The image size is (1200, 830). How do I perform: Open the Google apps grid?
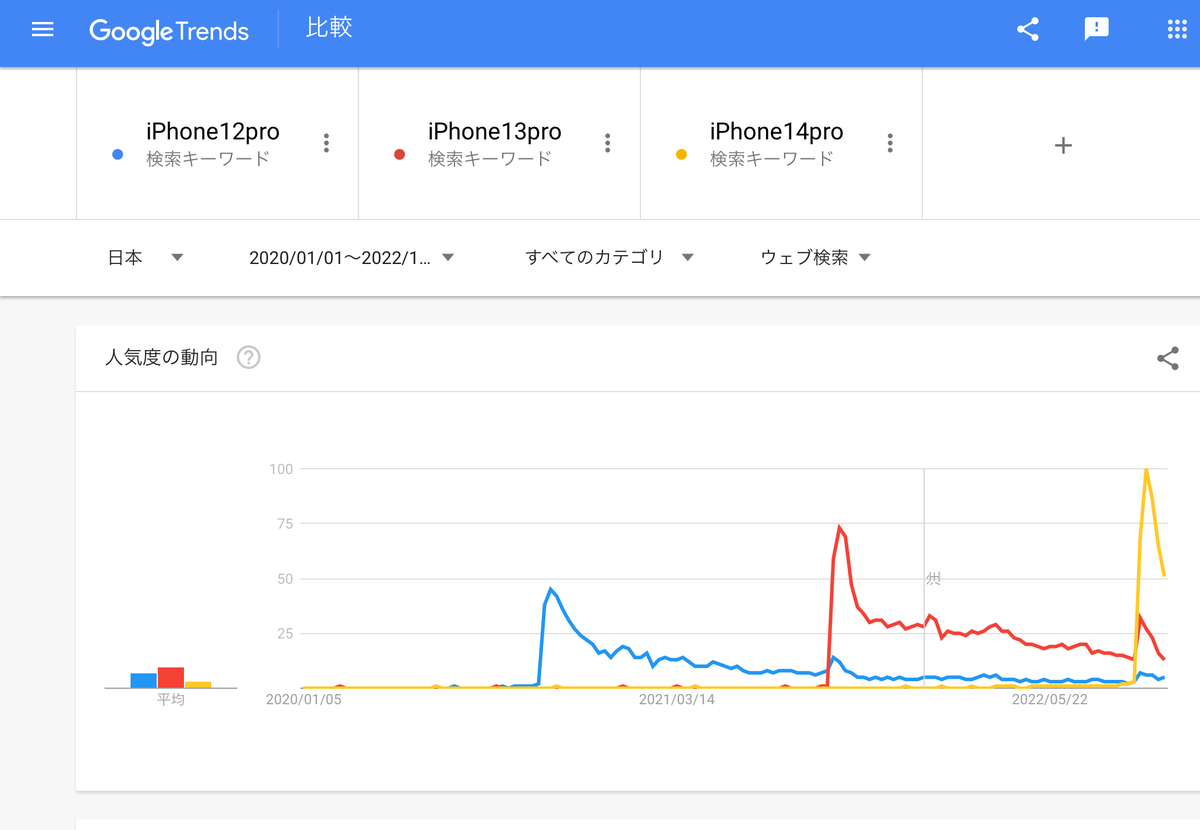point(1177,29)
